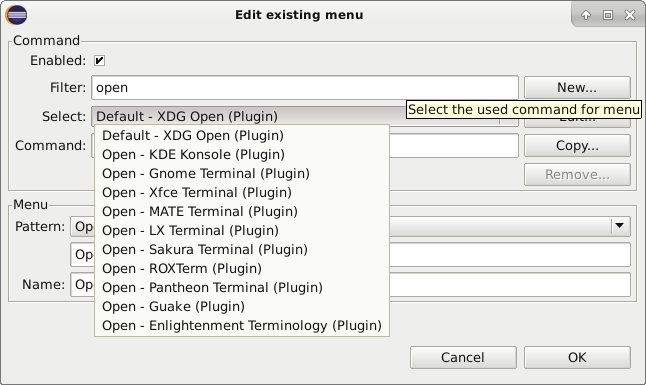Select 'Open - Guake (Plugin)' option
This screenshot has width=646, height=385.
[242, 306]
